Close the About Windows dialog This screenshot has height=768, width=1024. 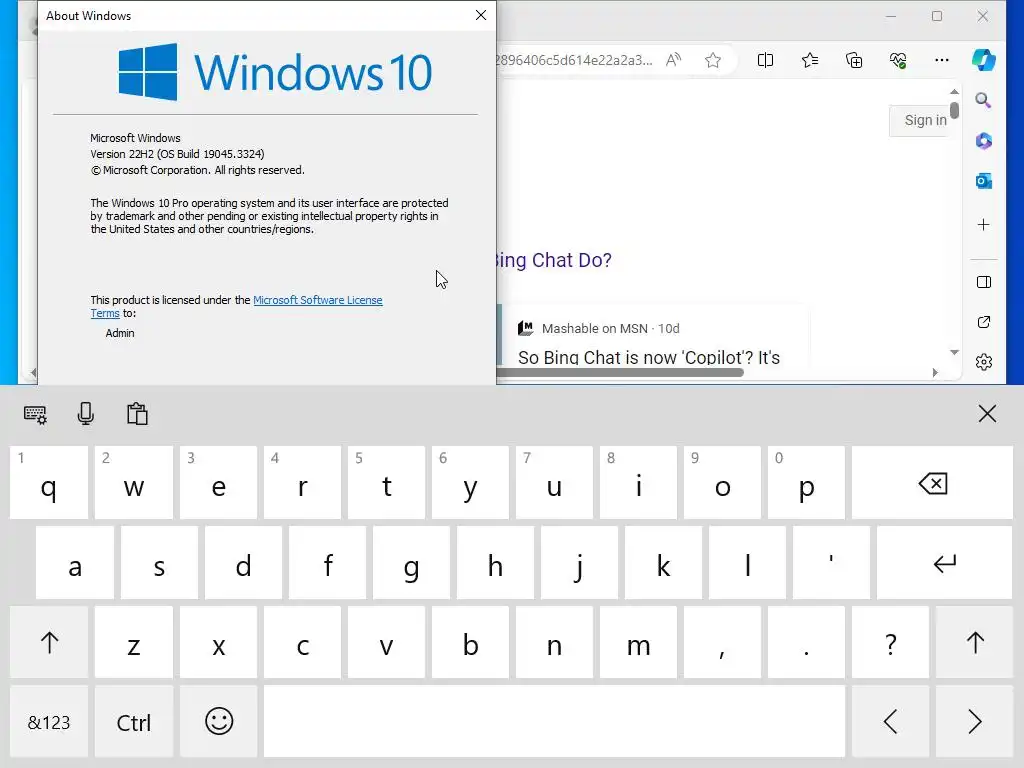[x=481, y=15]
